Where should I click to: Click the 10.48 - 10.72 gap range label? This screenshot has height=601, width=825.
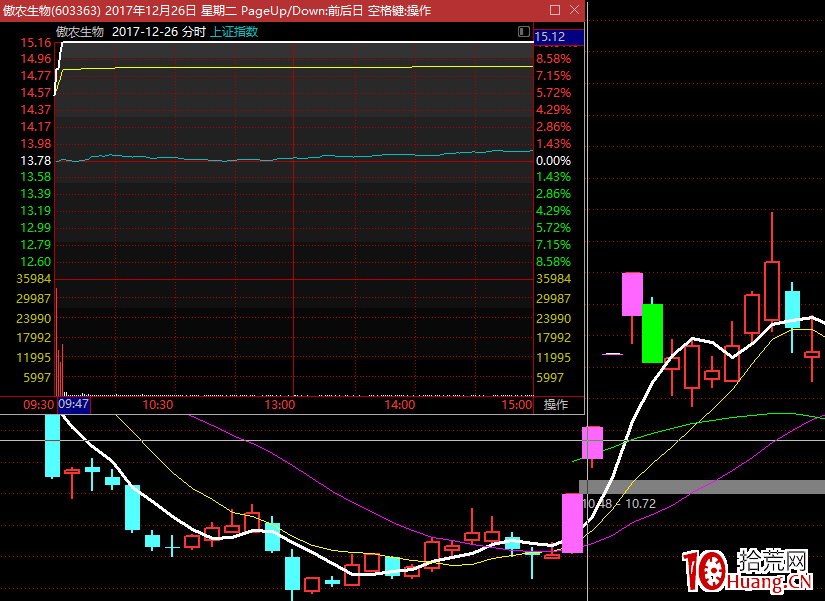coord(619,504)
